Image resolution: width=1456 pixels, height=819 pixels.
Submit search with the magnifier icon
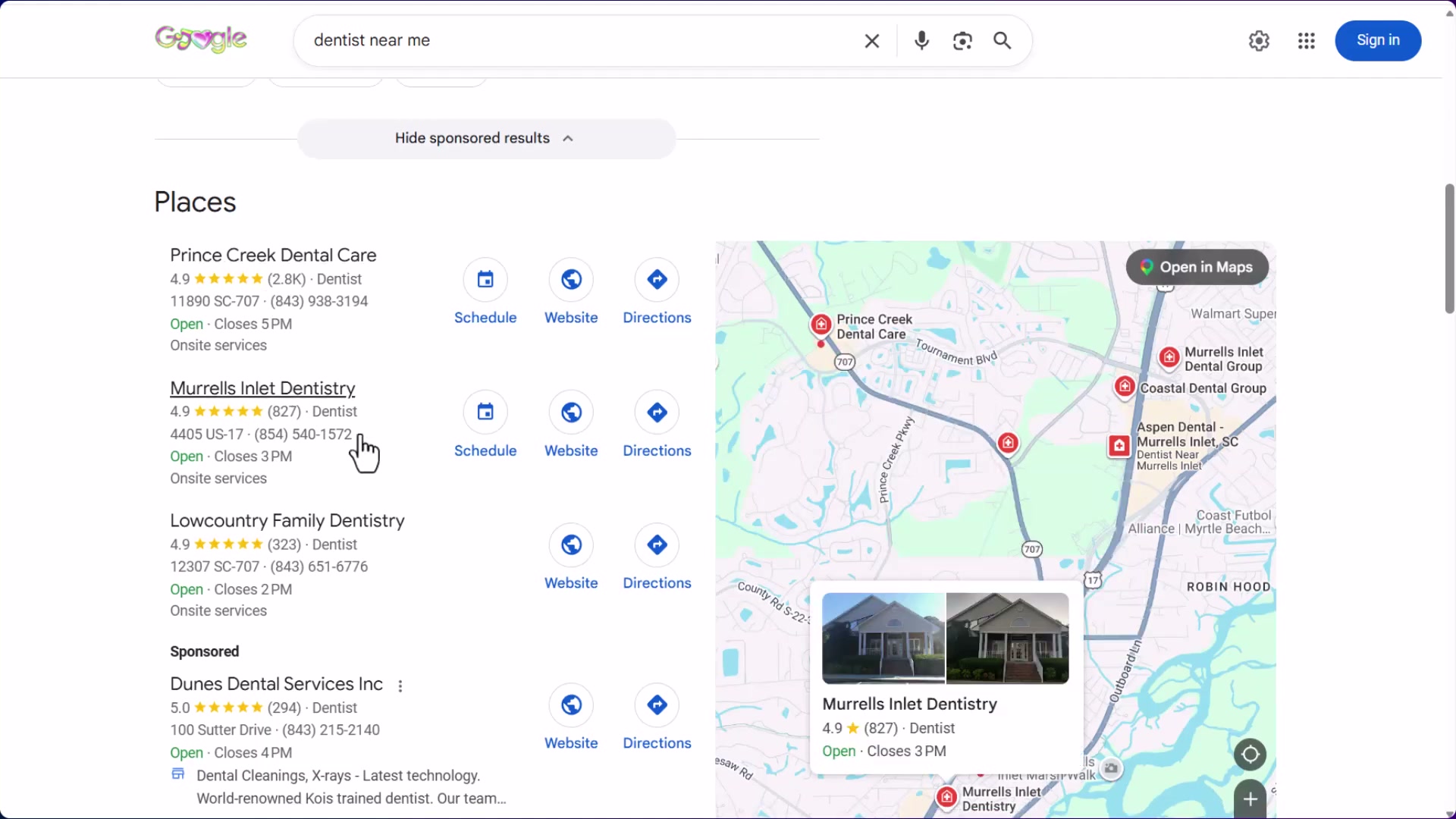click(x=1003, y=41)
